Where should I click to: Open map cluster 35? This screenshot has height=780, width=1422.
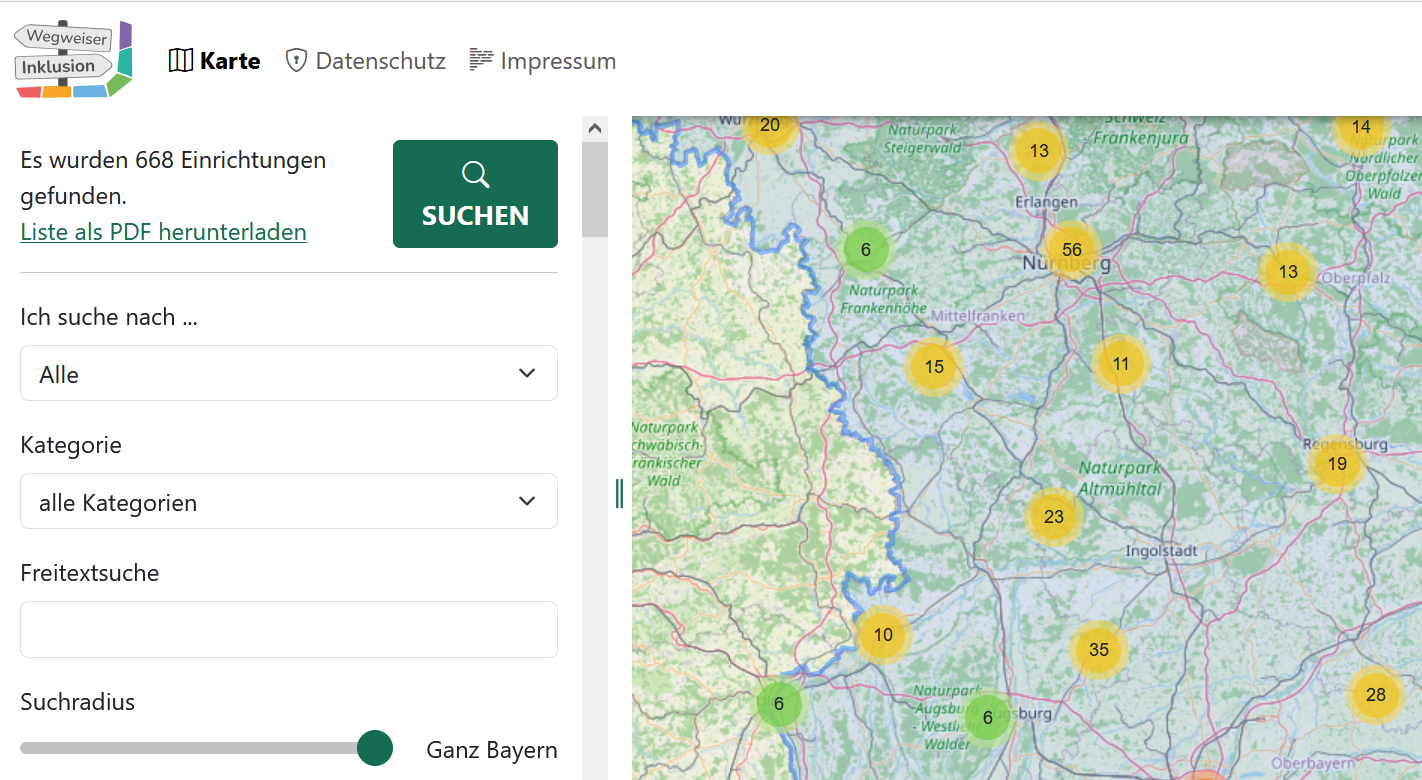1098,650
